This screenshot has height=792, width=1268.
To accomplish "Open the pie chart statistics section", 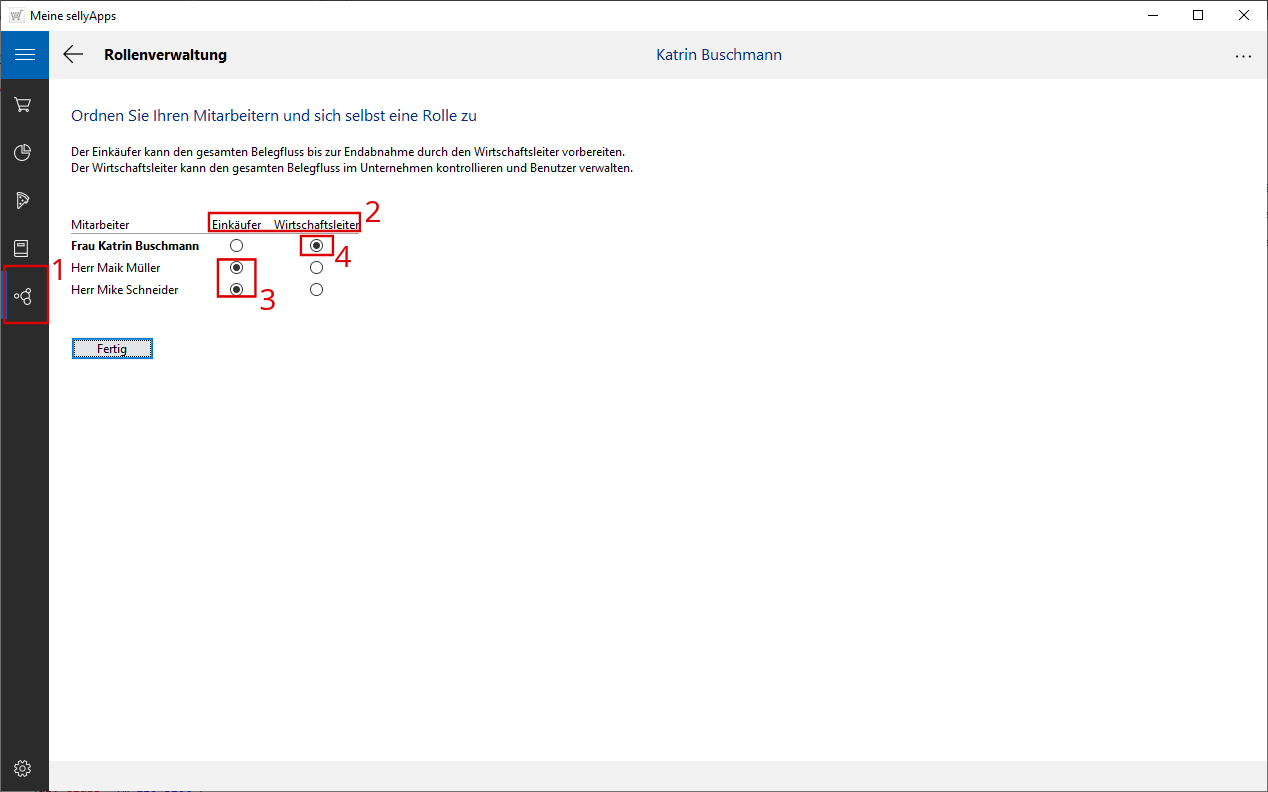I will pyautogui.click(x=23, y=152).
